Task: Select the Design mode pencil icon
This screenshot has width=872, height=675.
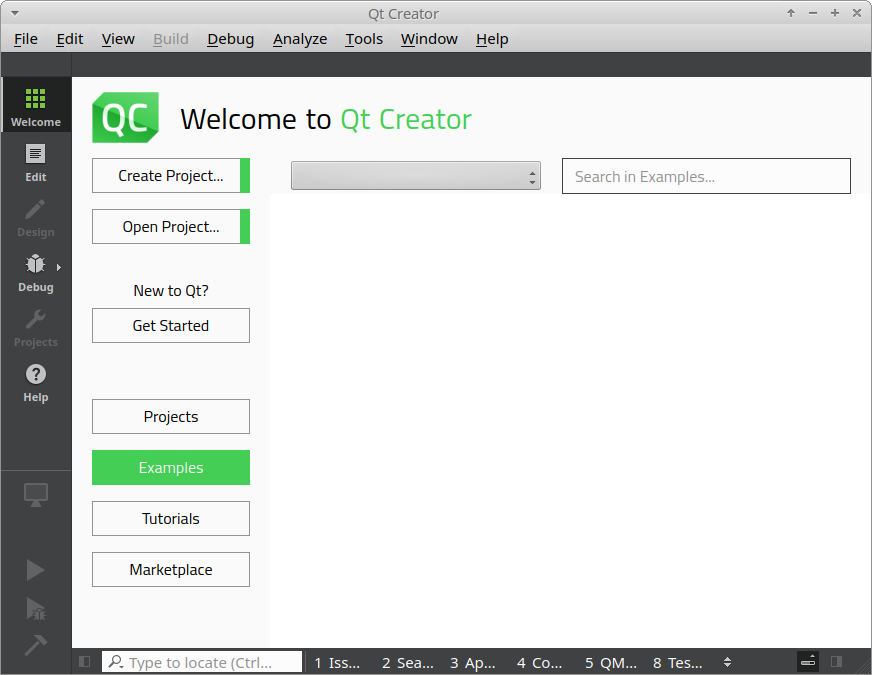Action: pos(36,210)
